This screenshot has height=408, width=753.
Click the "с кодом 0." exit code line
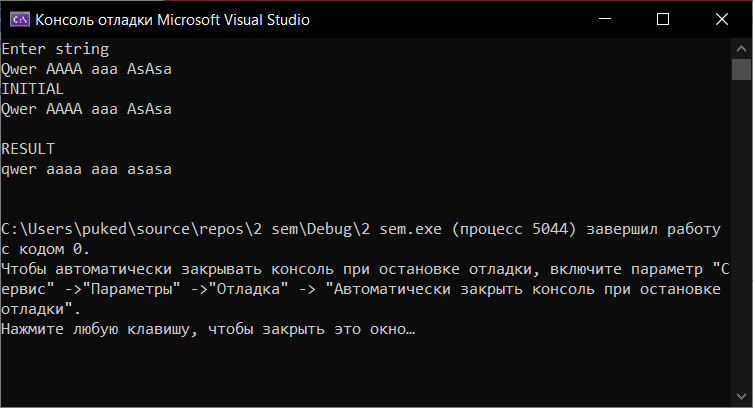click(46, 249)
